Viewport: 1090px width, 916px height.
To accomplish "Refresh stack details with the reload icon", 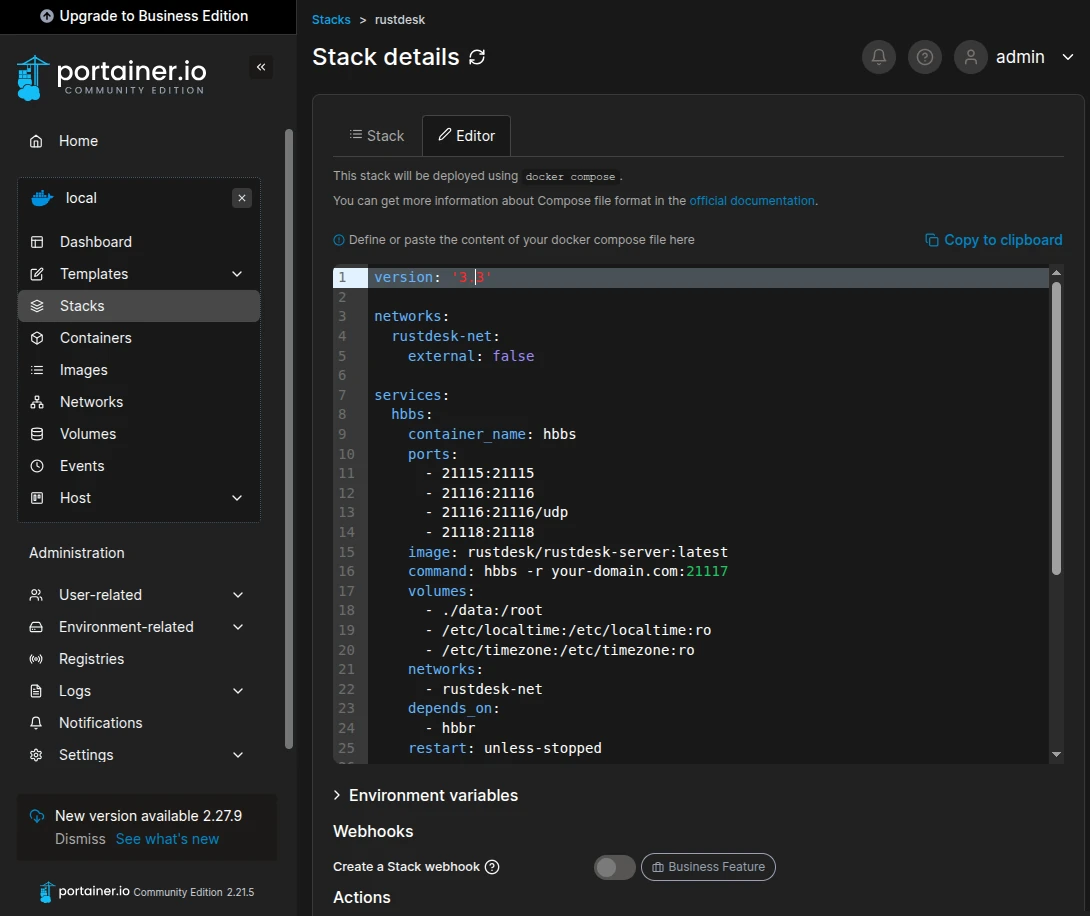I will click(x=477, y=57).
